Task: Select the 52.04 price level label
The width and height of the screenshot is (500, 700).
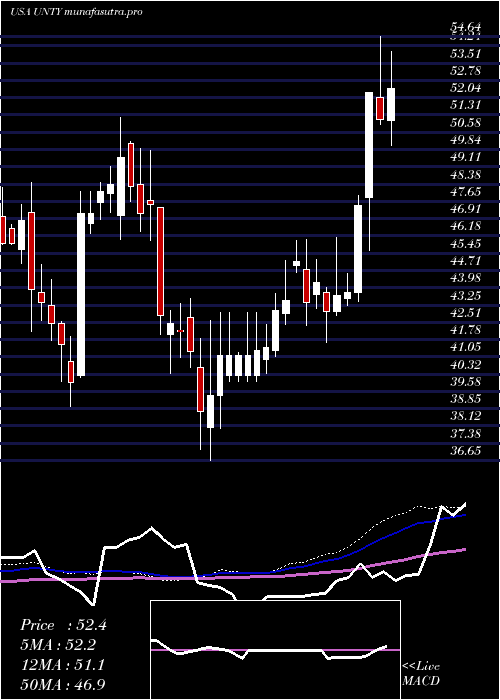Action: [466, 88]
